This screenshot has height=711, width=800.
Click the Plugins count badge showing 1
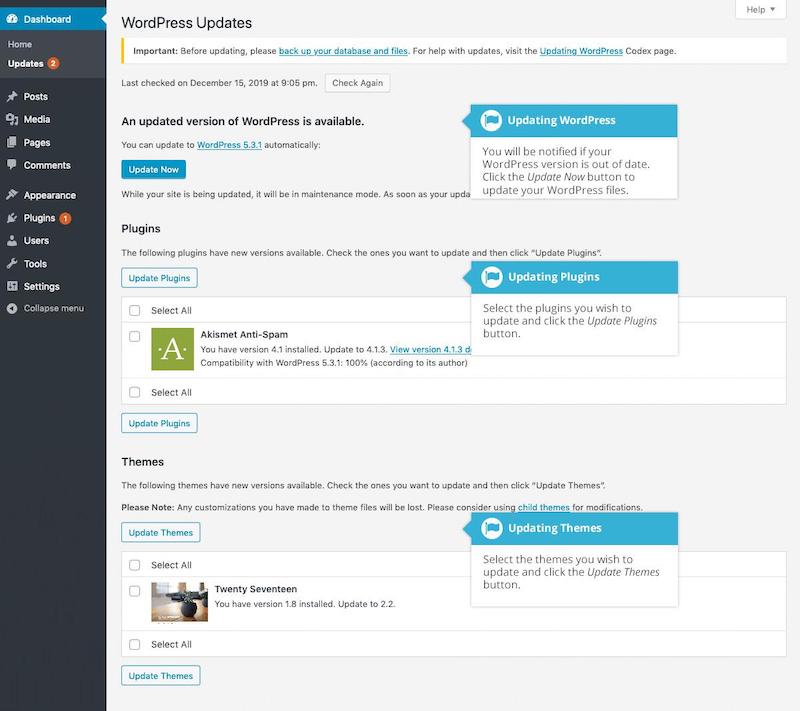tap(65, 218)
